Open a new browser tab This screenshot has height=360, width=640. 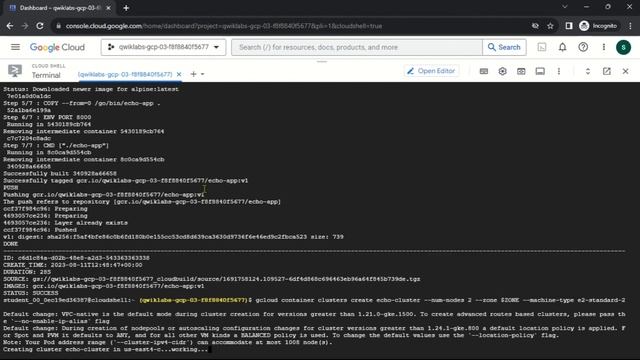click(126, 8)
